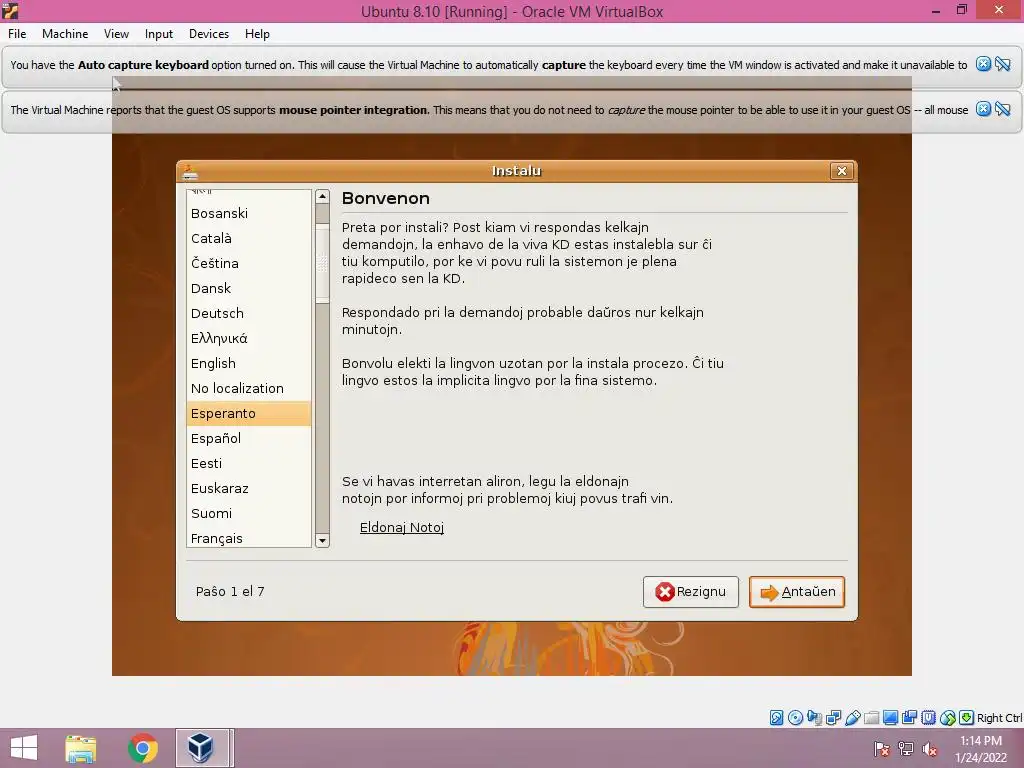The width and height of the screenshot is (1024, 768).
Task: Select Español in the language list
Action: [249, 438]
